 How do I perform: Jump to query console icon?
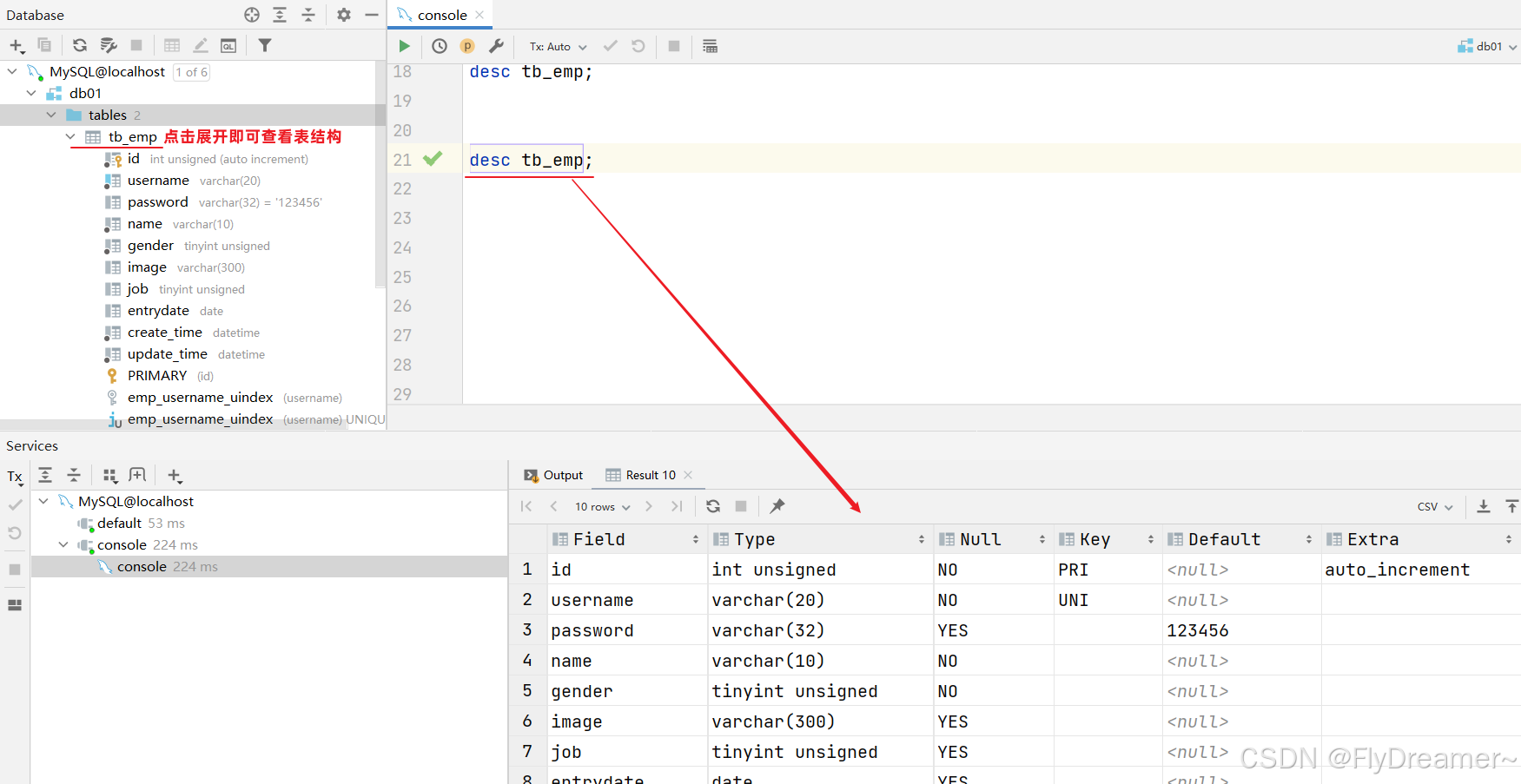[x=228, y=45]
